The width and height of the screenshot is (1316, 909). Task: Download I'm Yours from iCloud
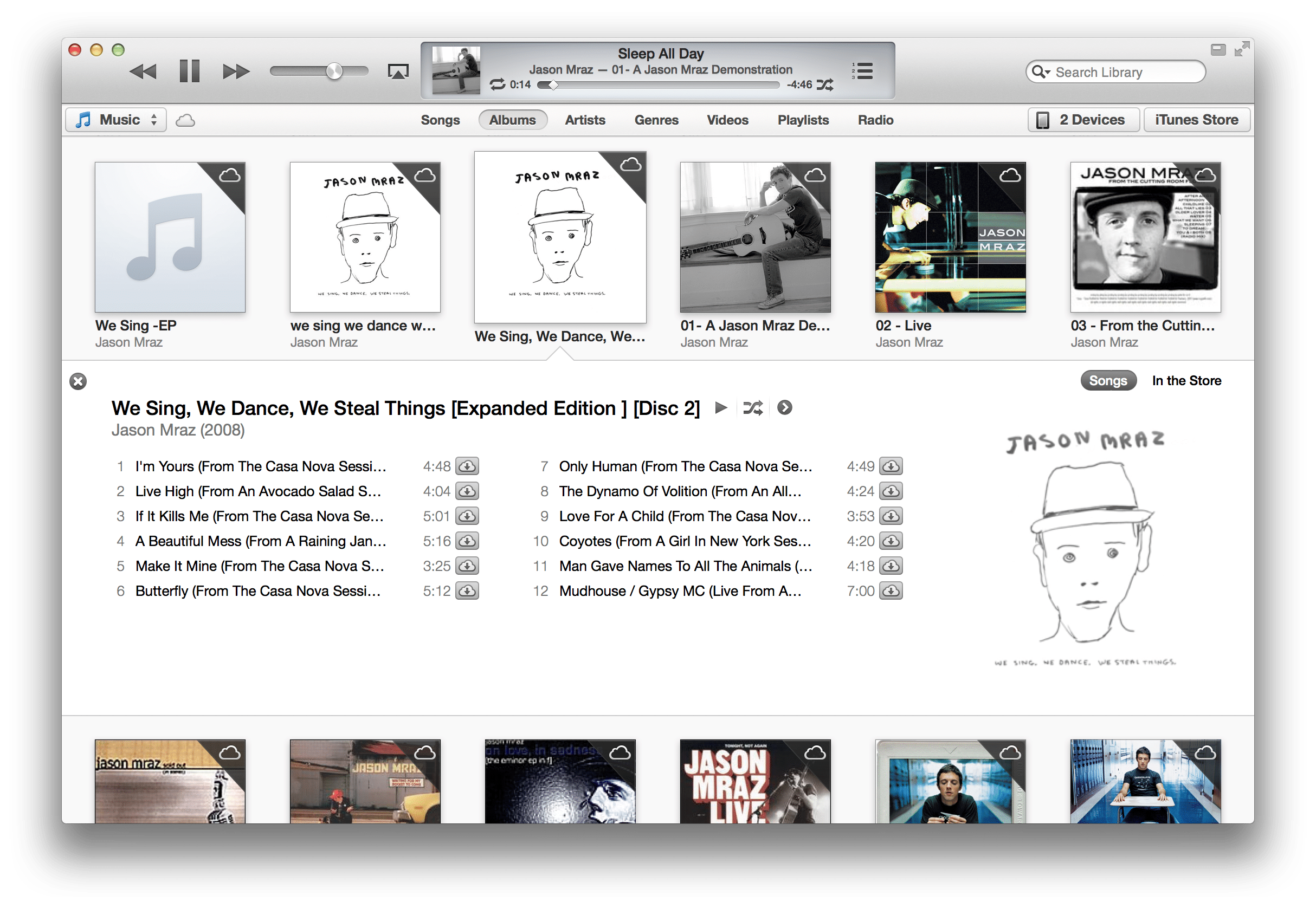pyautogui.click(x=467, y=466)
